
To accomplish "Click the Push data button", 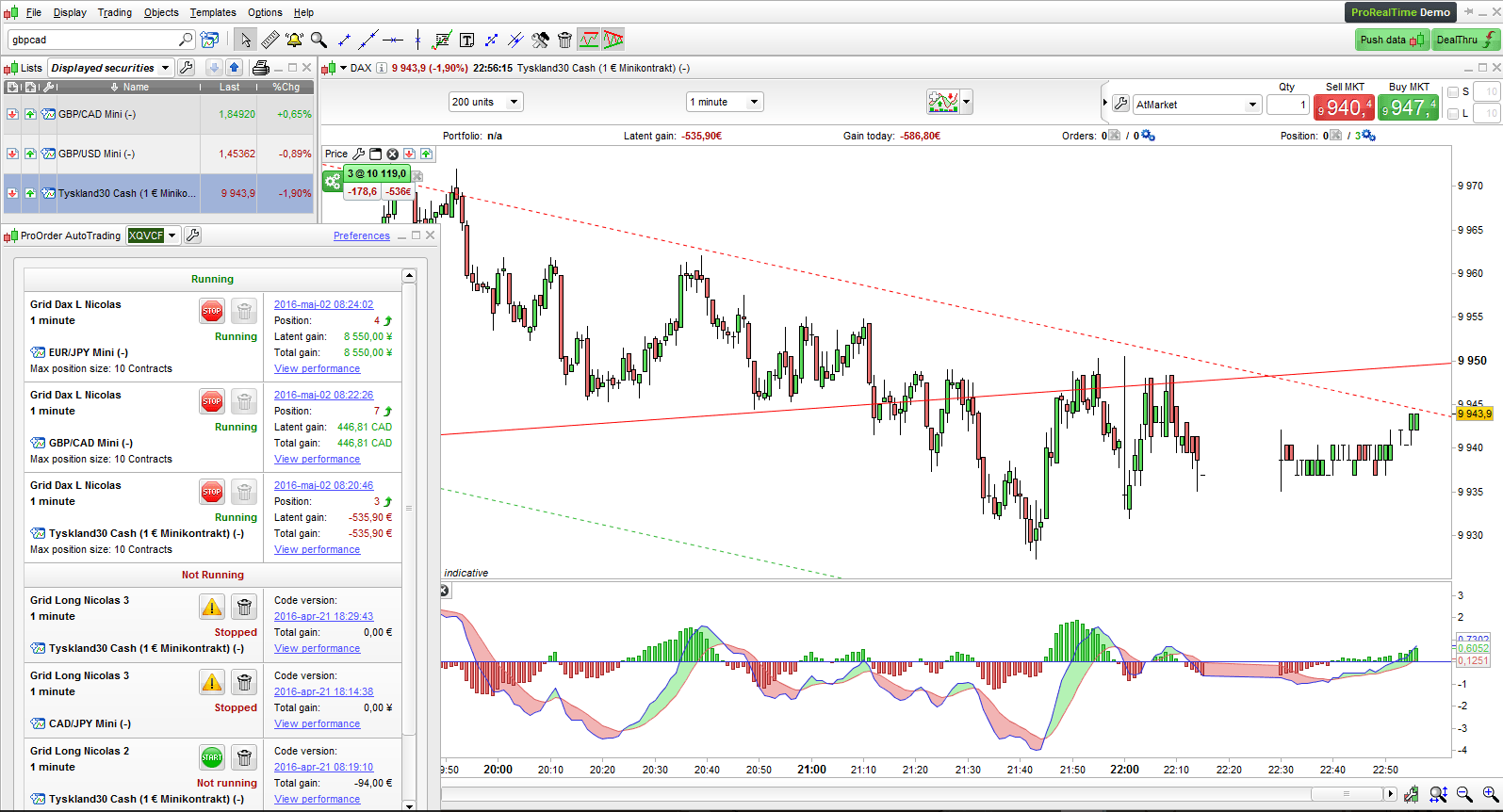I will coord(1392,40).
